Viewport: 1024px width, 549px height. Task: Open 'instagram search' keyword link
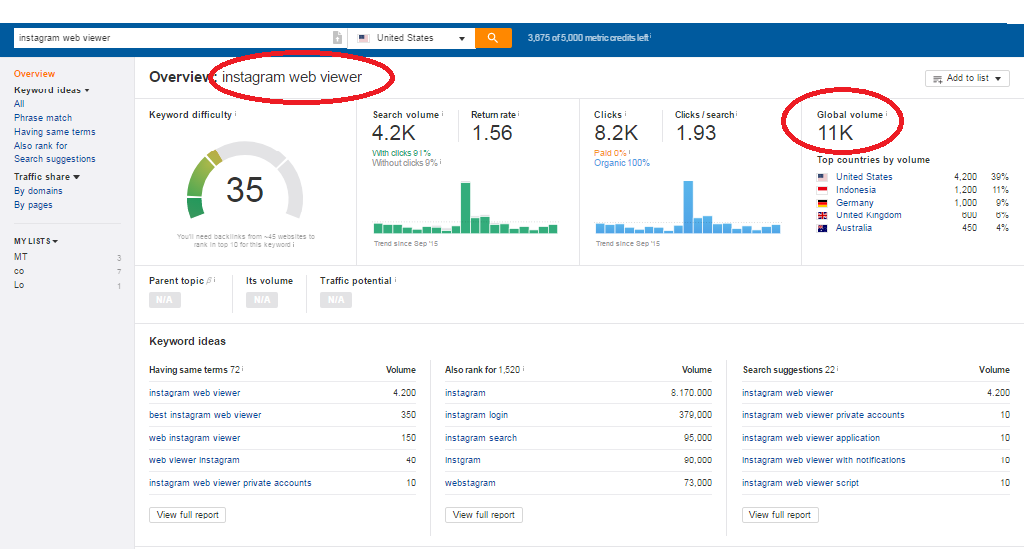(481, 438)
